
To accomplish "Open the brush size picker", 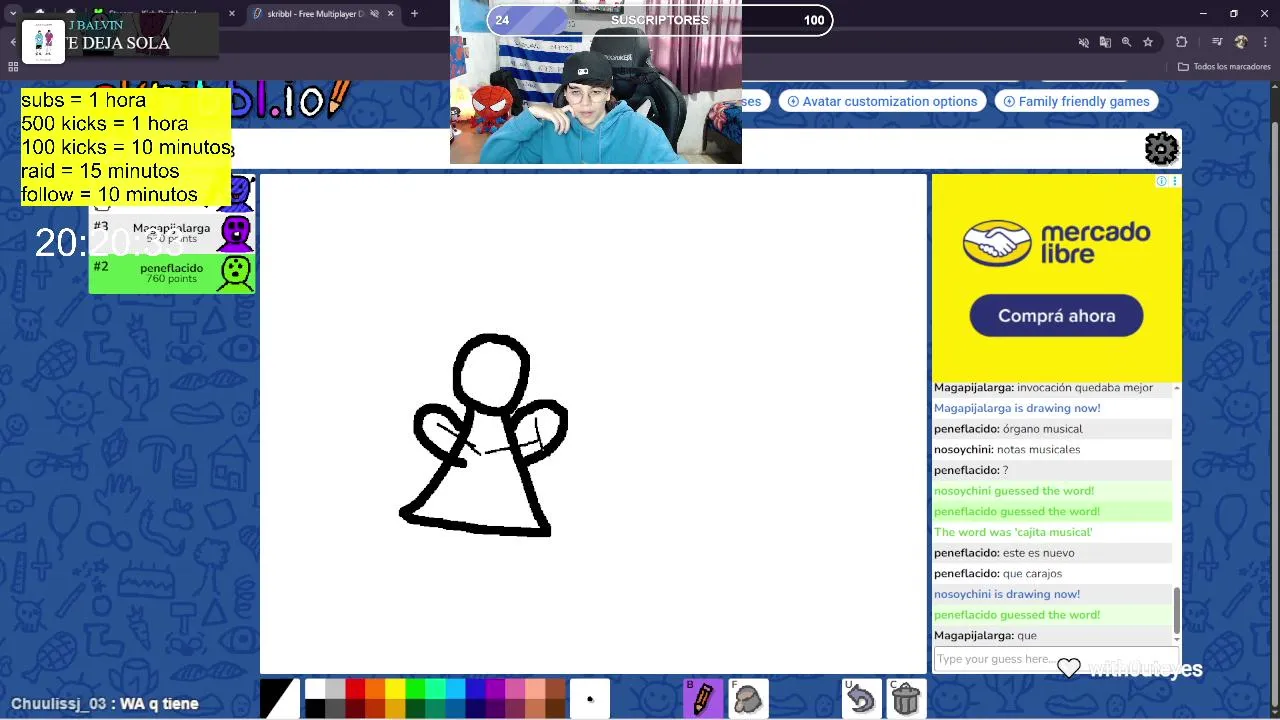I will (590, 698).
